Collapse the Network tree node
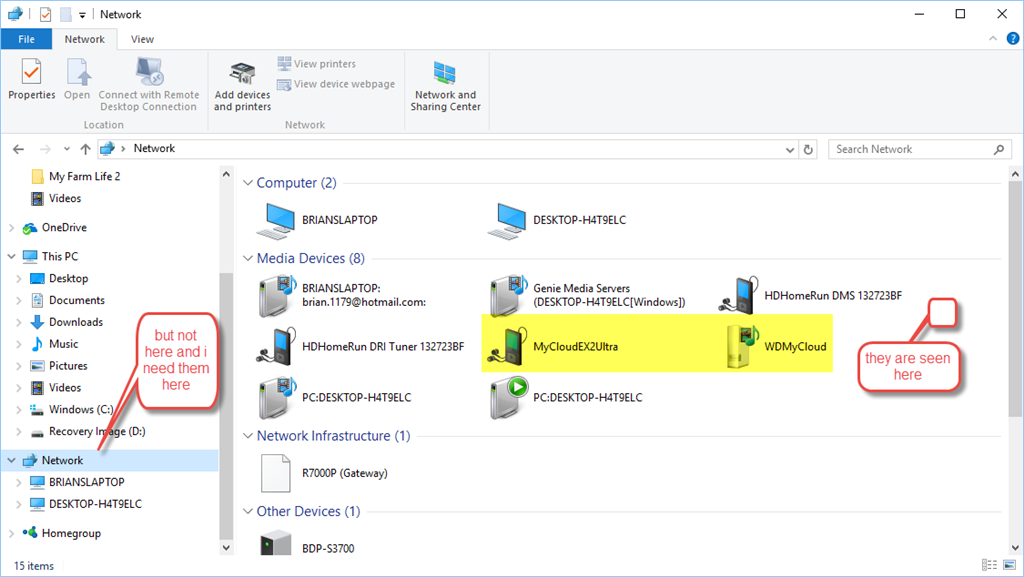1024x577 pixels. click(11, 460)
